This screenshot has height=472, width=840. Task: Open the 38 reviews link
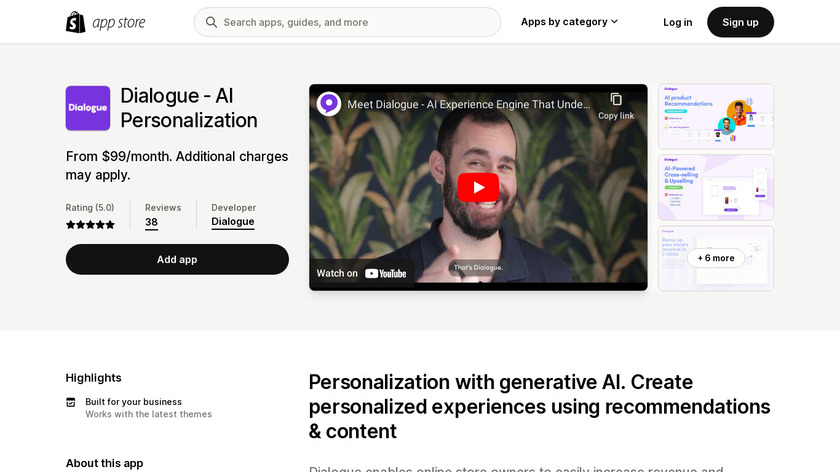coord(152,222)
